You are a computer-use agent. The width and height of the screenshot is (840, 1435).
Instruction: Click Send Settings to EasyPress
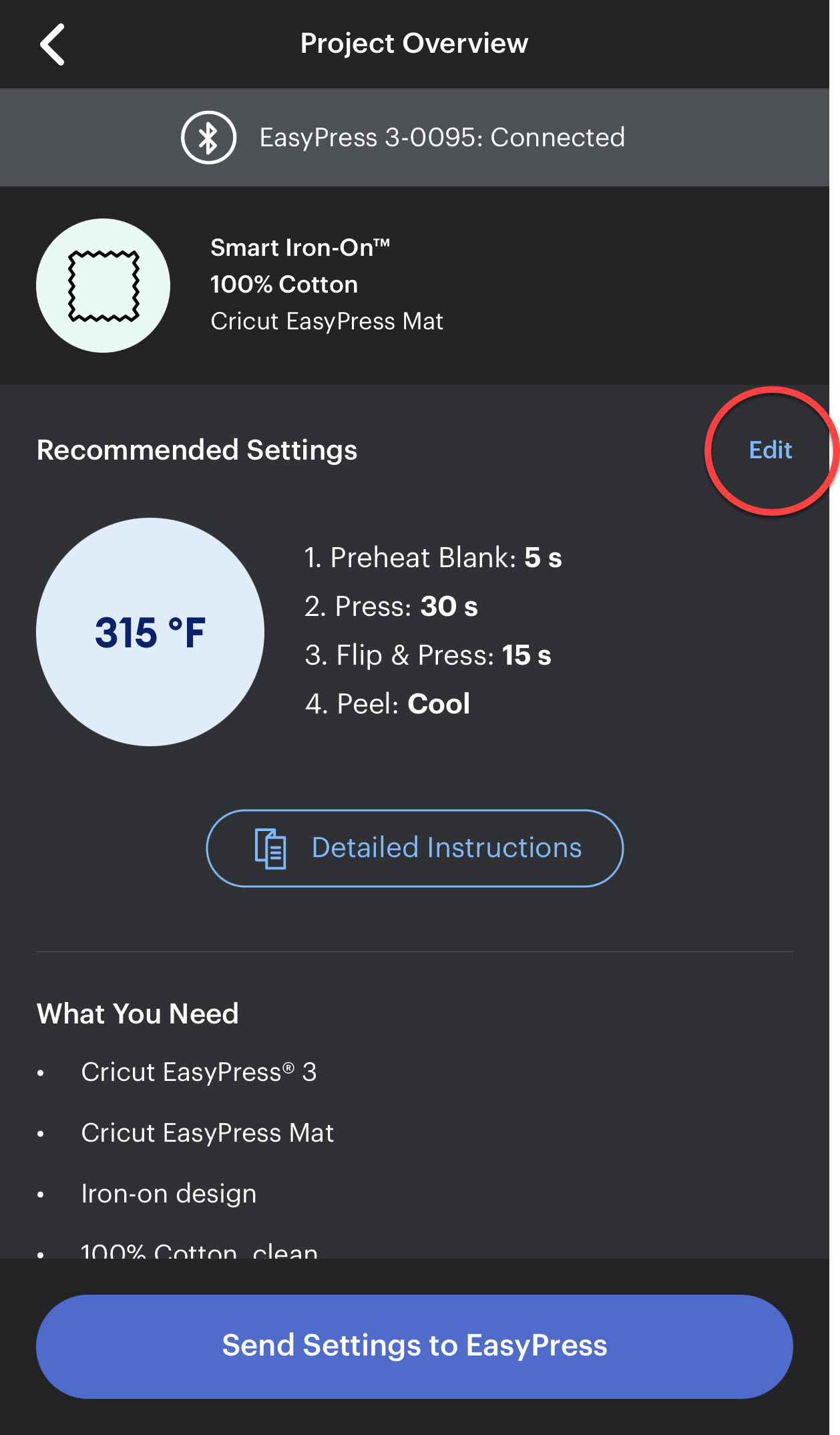(414, 1345)
